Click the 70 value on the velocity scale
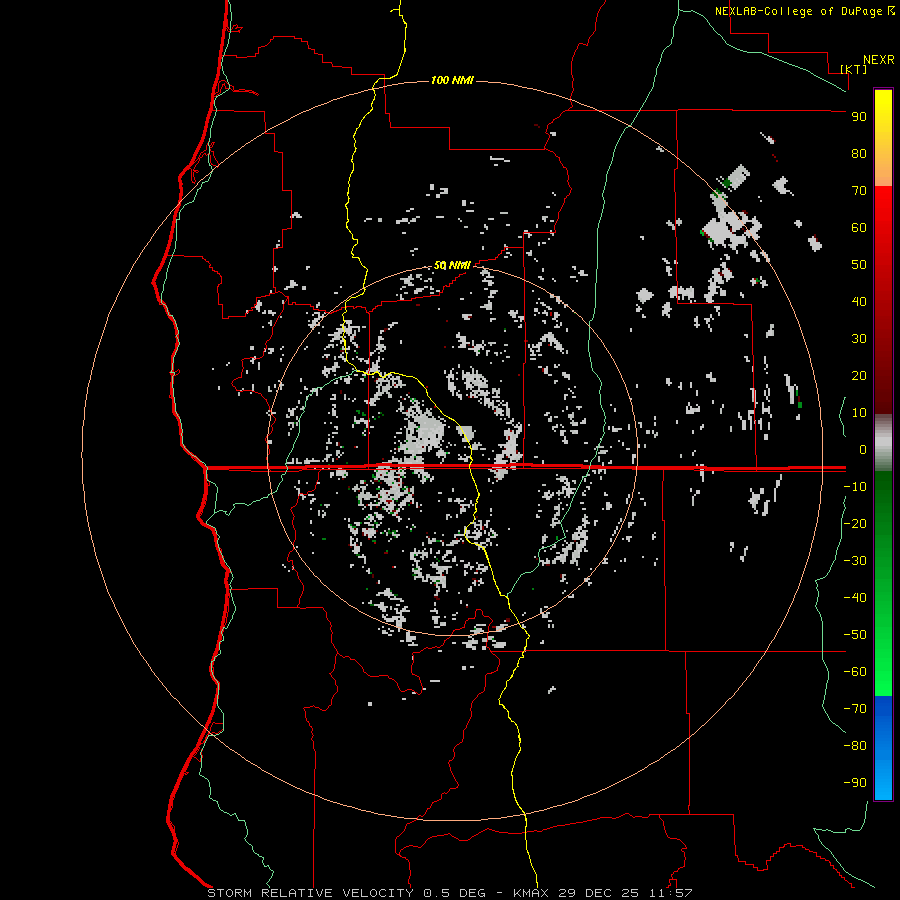This screenshot has width=900, height=900. click(x=859, y=191)
